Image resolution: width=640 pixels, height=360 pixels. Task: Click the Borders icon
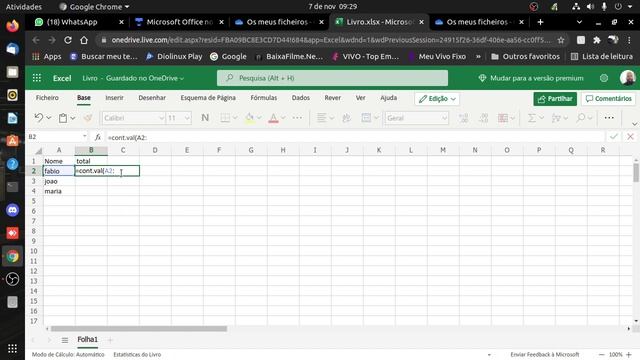click(225, 118)
